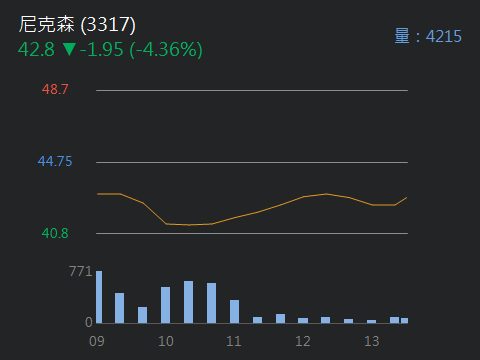Click the lower limit price 40.8
This screenshot has width=480, height=360.
(x=55, y=233)
